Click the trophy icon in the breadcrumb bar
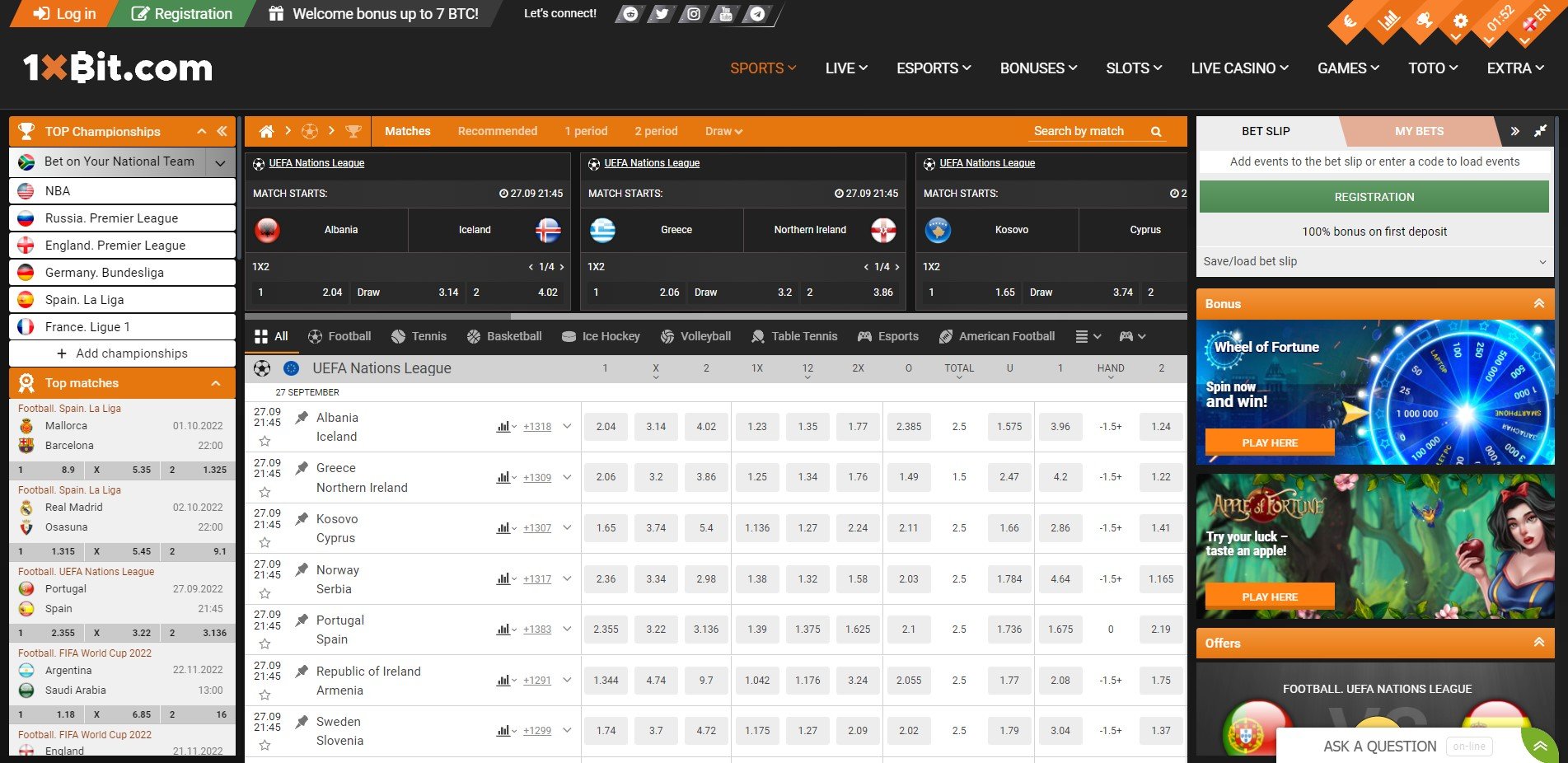This screenshot has height=763, width=1568. [x=353, y=131]
